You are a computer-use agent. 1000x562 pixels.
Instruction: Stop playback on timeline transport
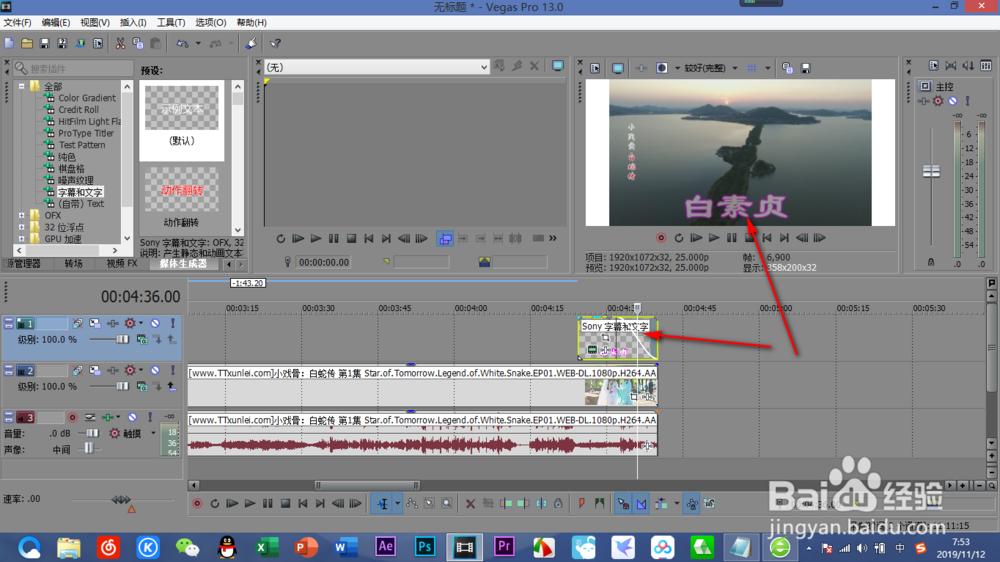[x=286, y=503]
